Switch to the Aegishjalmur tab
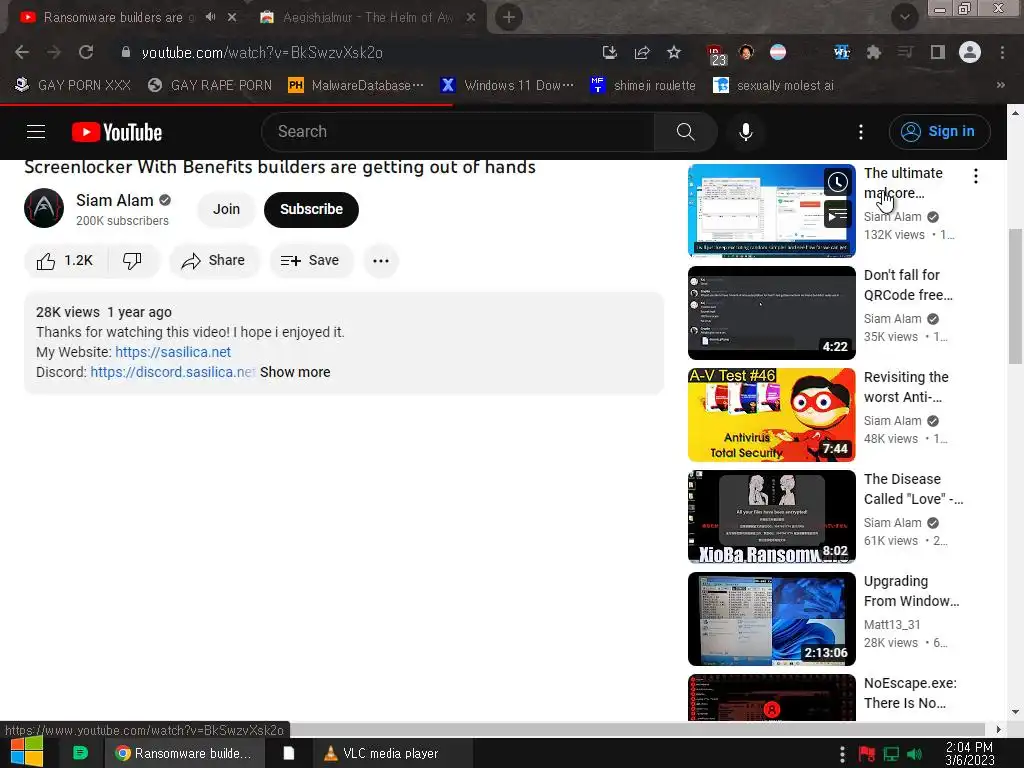This screenshot has width=1024, height=768. (369, 17)
